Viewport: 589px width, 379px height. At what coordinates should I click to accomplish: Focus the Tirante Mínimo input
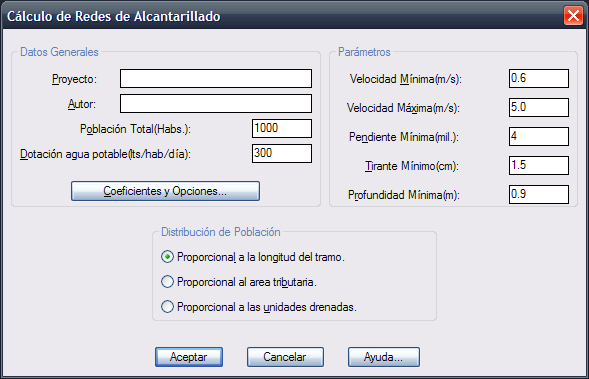click(539, 165)
